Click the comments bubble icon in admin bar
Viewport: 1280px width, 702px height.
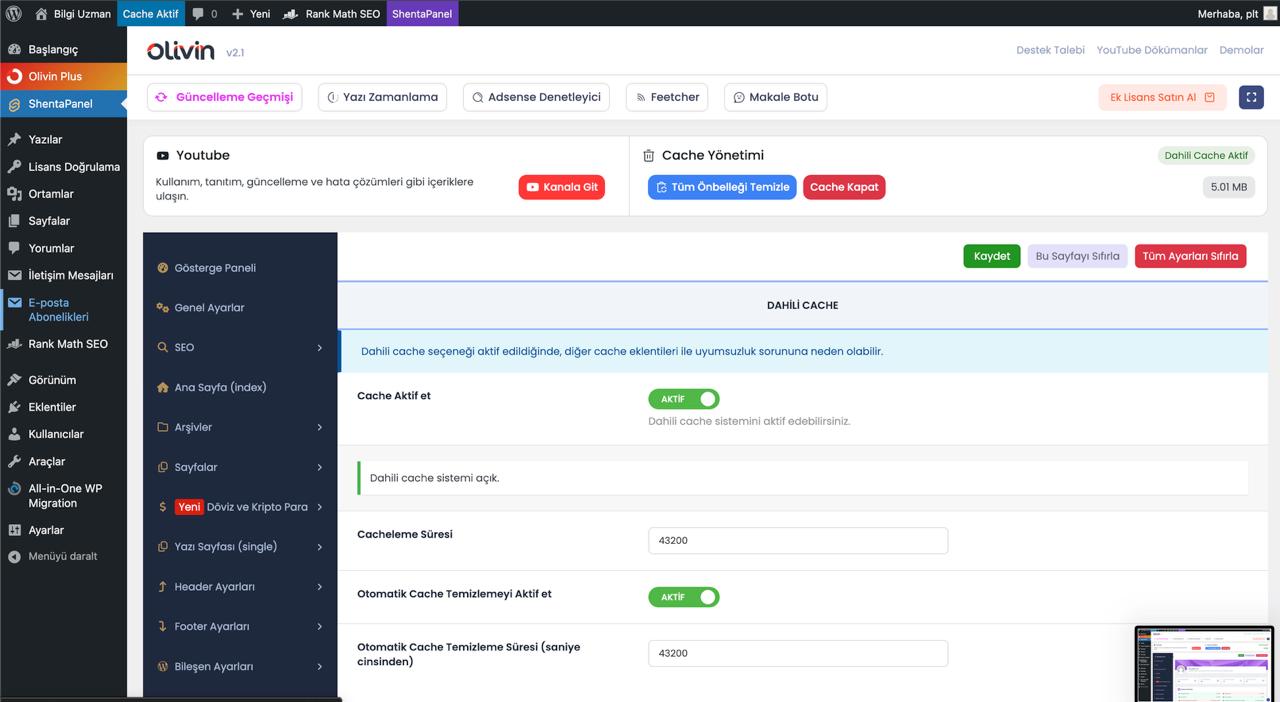point(198,14)
